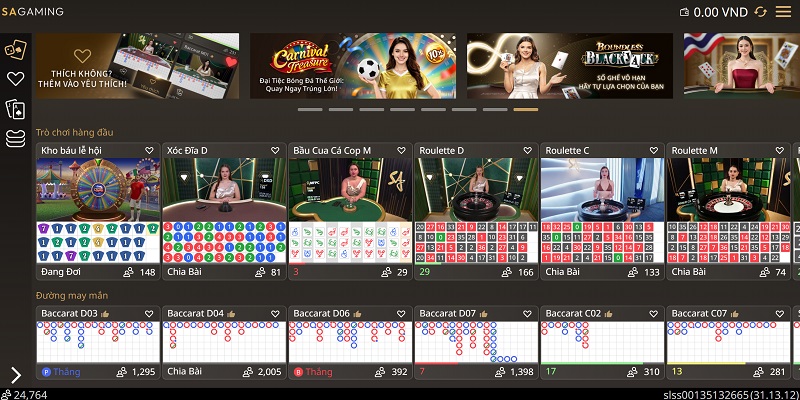Open the Baccarat D03 road map
The width and height of the screenshot is (800, 400).
point(98,342)
